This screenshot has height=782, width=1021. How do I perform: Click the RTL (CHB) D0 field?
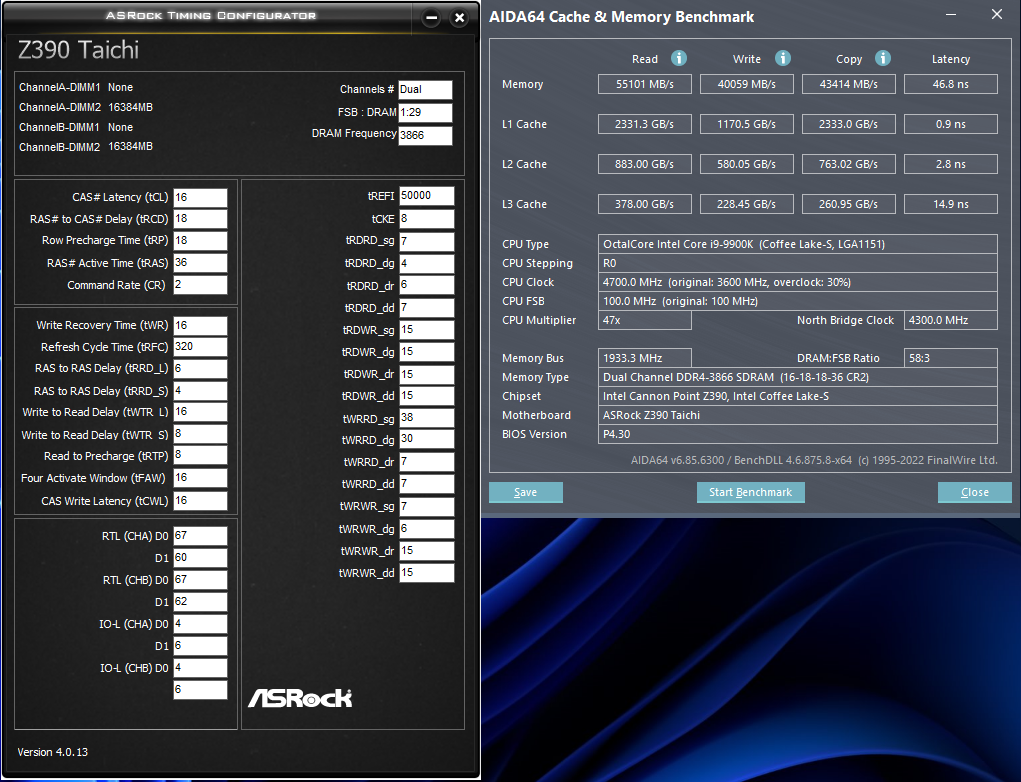[200, 580]
